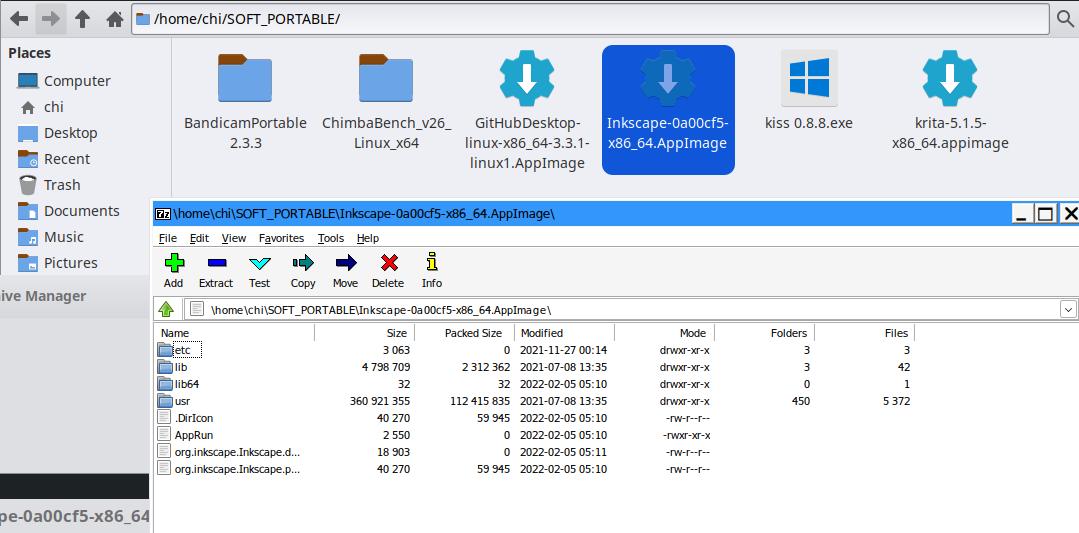The image size is (1079, 533).
Task: Click the file manager search magnifier icon
Action: tap(1065, 19)
